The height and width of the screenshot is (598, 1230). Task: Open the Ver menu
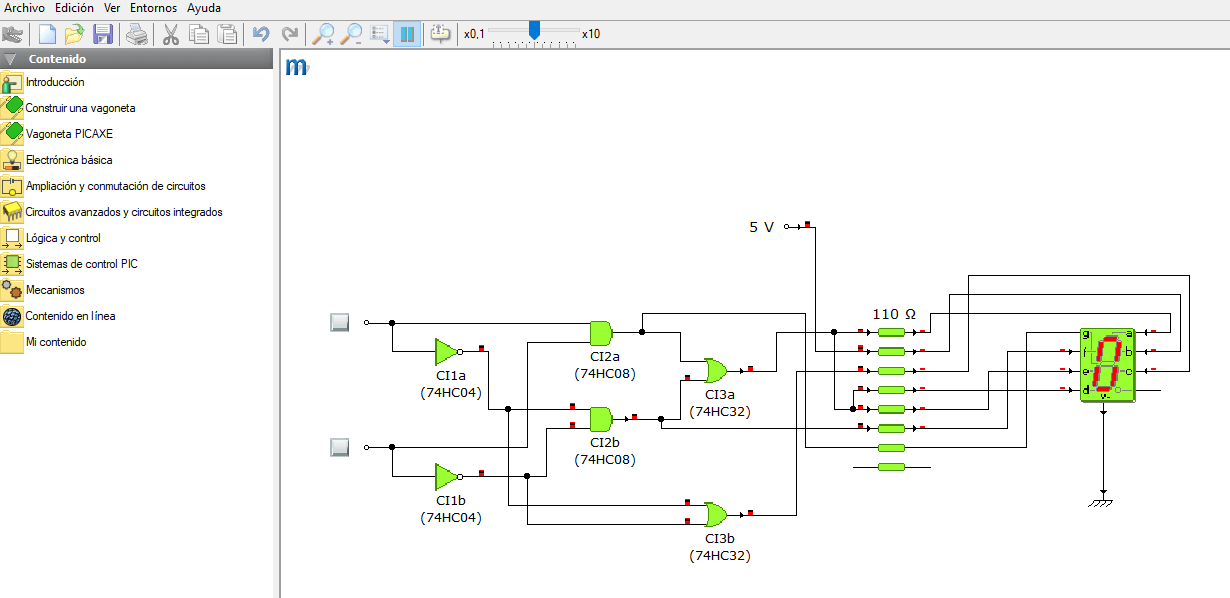point(112,7)
